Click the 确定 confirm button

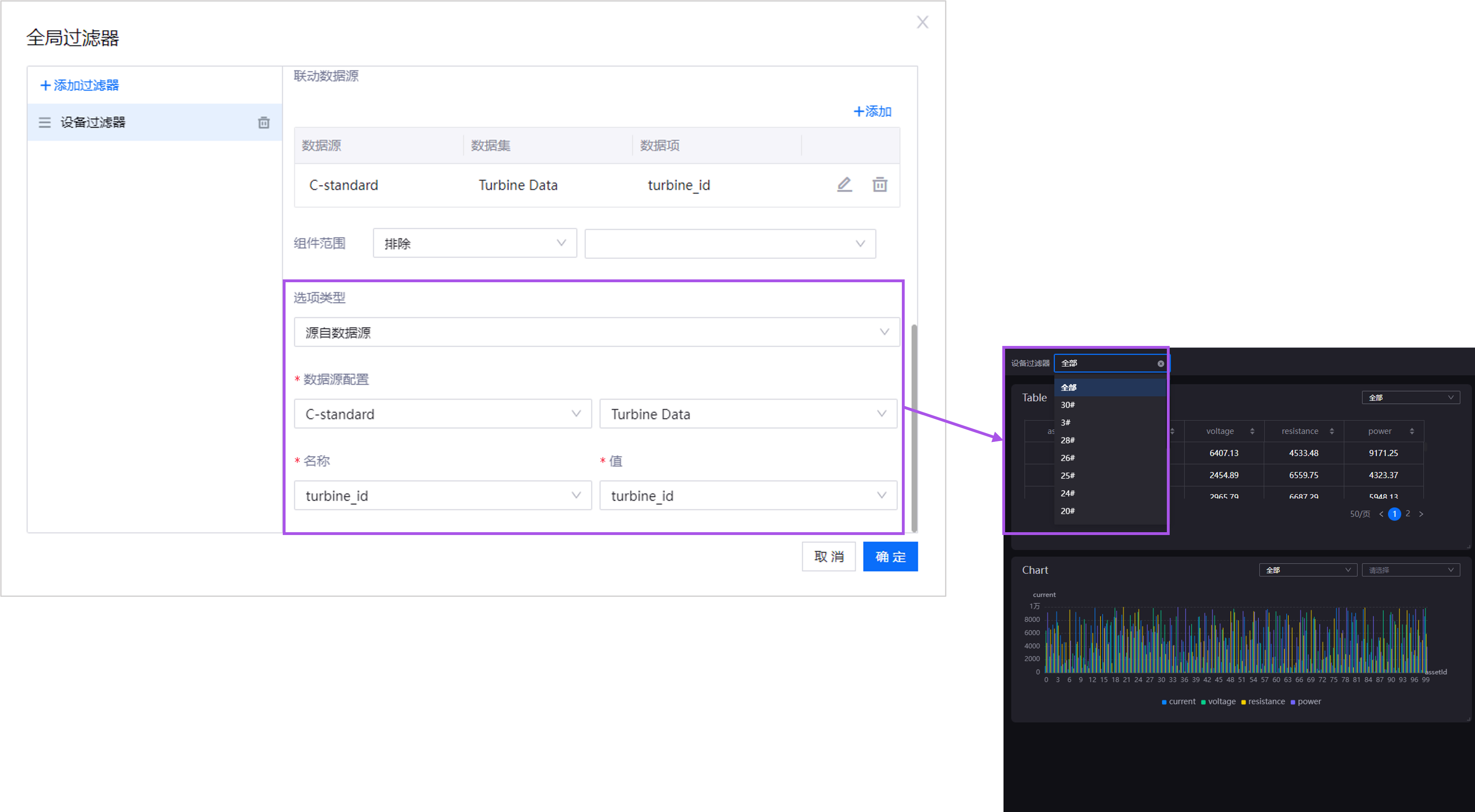click(x=890, y=556)
